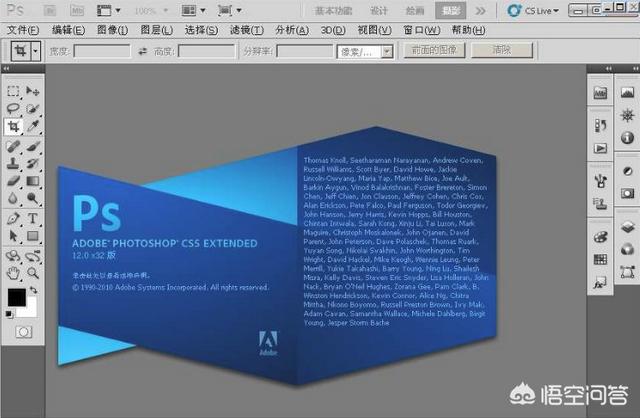Select the Hand tool
The width and height of the screenshot is (640, 418).
coord(13,273)
